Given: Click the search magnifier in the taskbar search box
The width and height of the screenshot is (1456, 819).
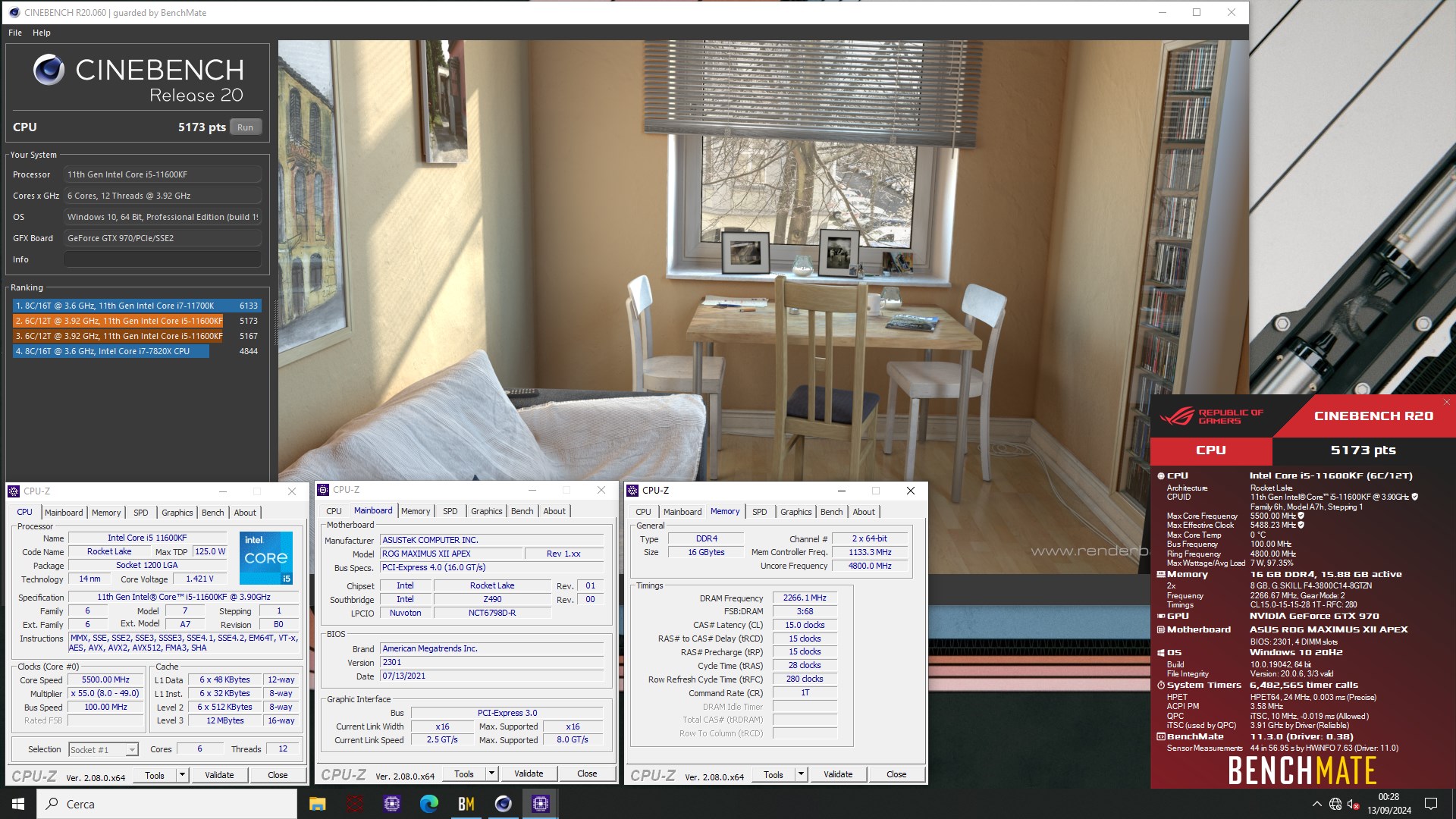Looking at the screenshot, I should [x=52, y=804].
